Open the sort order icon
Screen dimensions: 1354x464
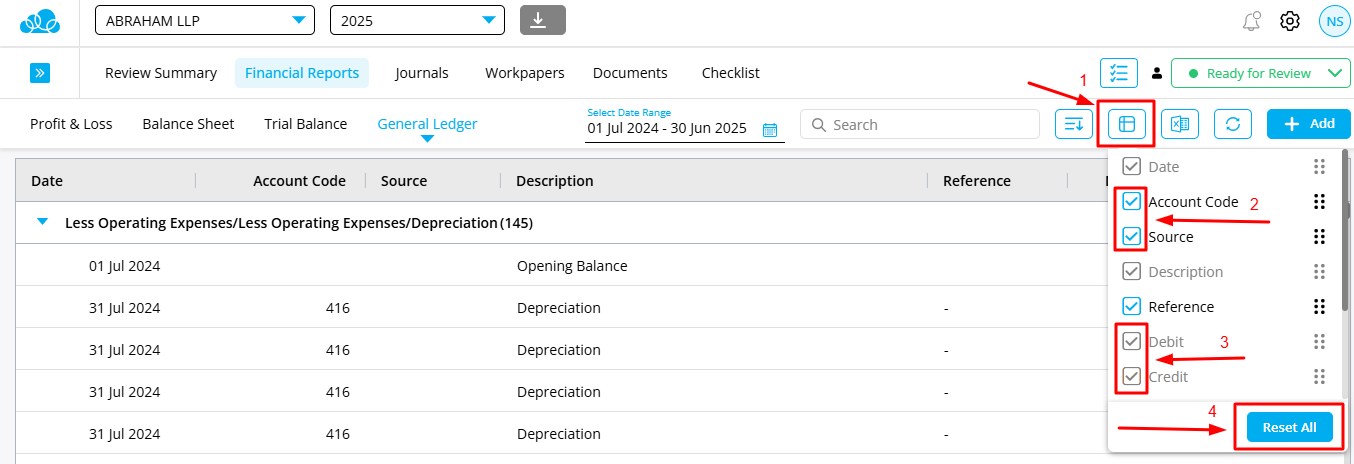(x=1073, y=124)
